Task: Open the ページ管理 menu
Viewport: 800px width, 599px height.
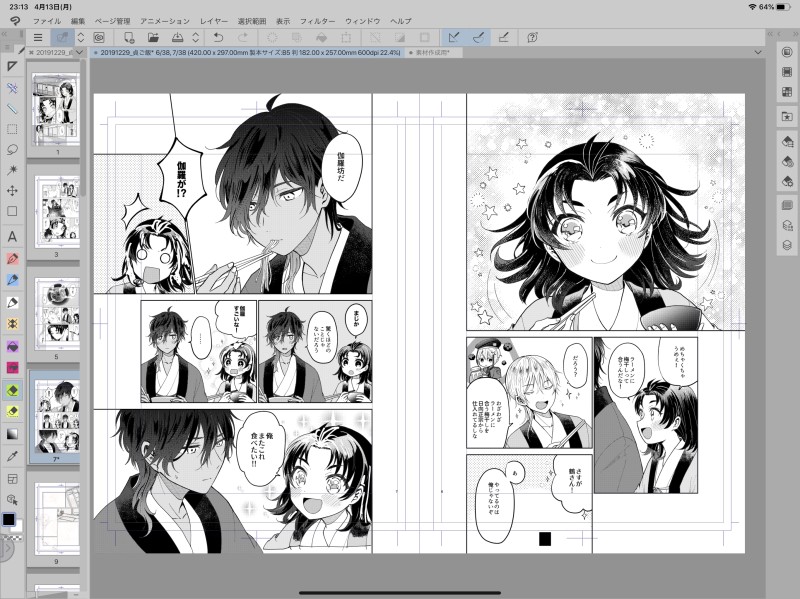Action: tap(113, 21)
